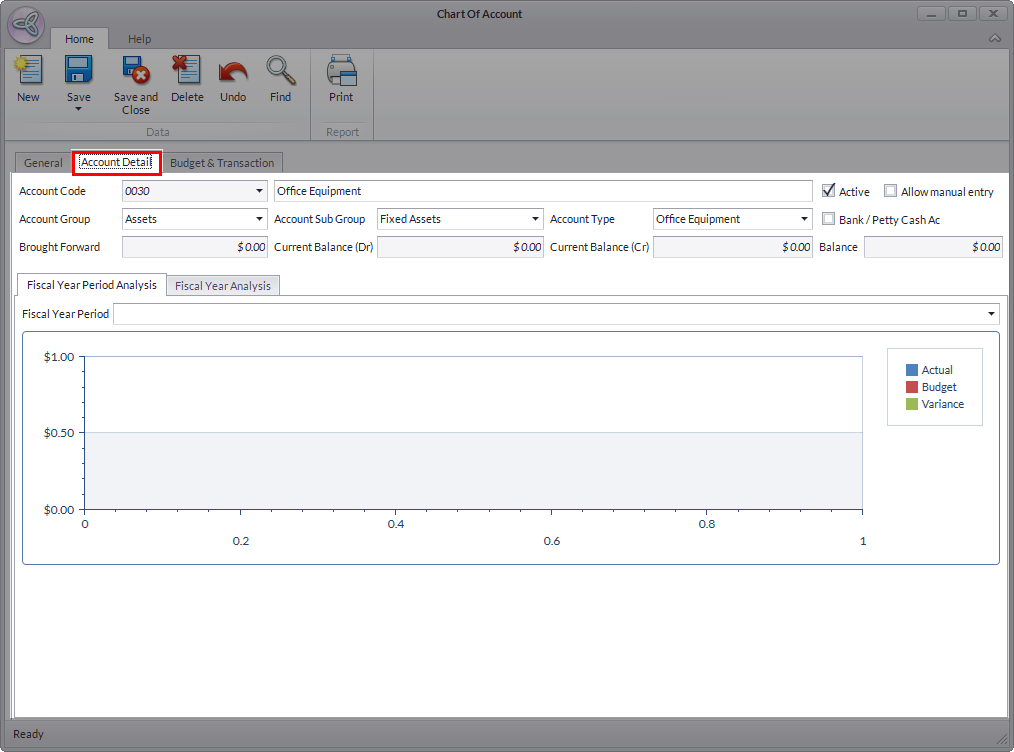Expand the Fiscal Year Period dropdown
This screenshot has height=752, width=1014.
click(x=990, y=314)
